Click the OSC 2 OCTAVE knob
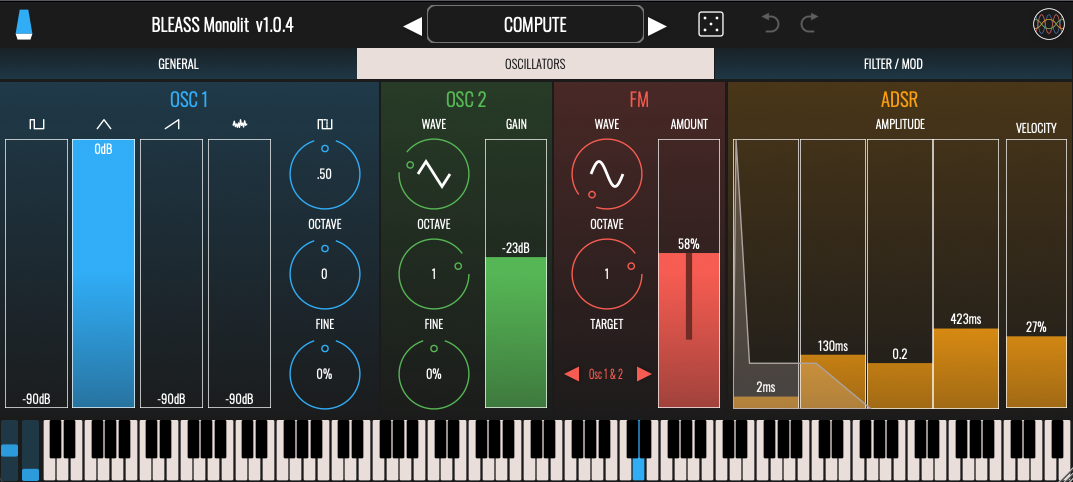This screenshot has width=1073, height=482. tap(434, 274)
